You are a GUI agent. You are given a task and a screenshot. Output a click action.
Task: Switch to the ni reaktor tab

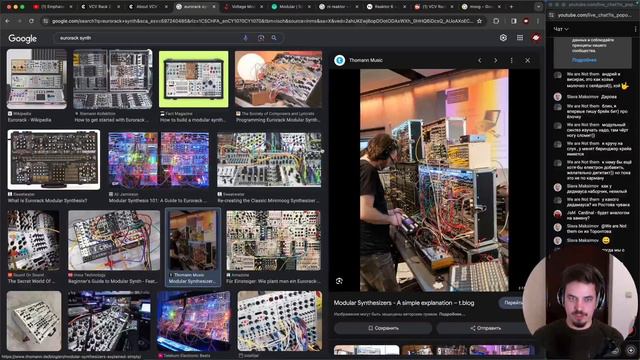[337, 7]
